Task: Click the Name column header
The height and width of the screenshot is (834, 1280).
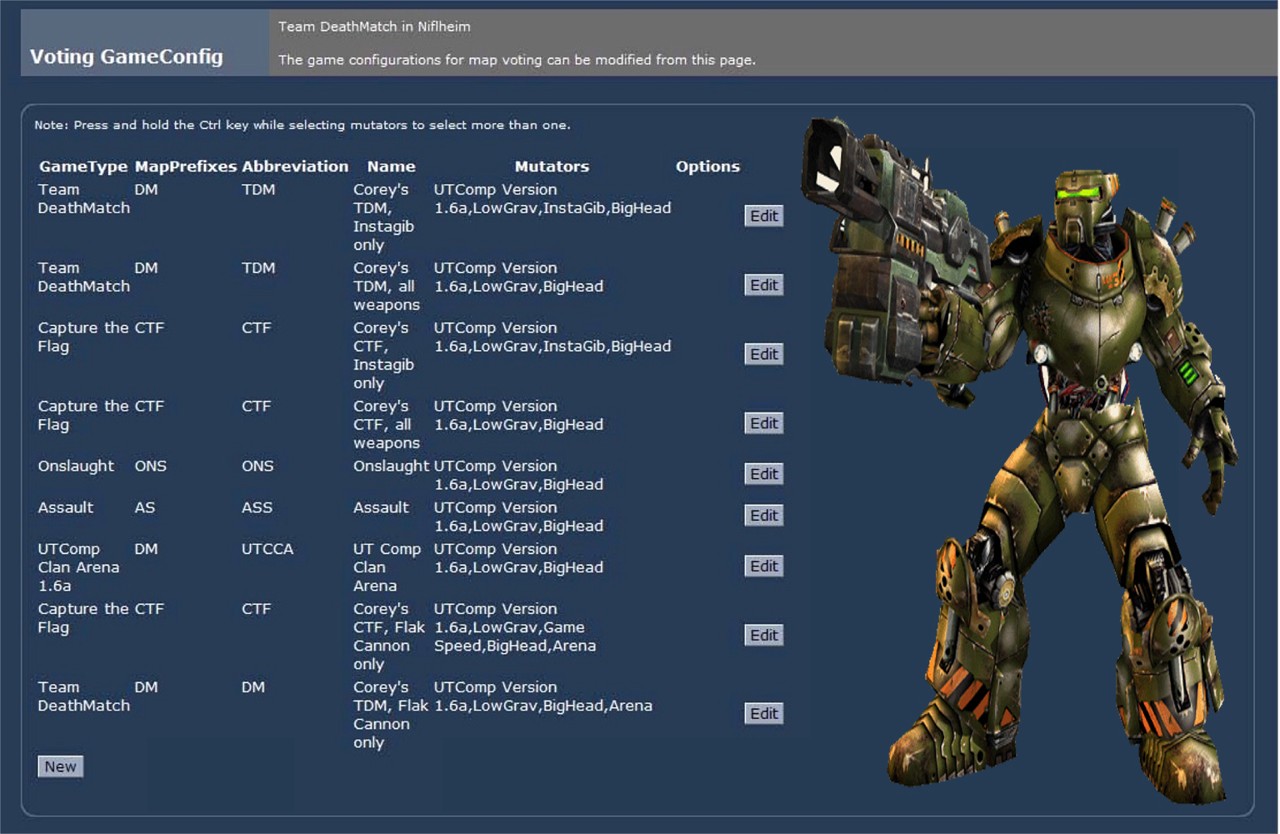Action: tap(391, 166)
